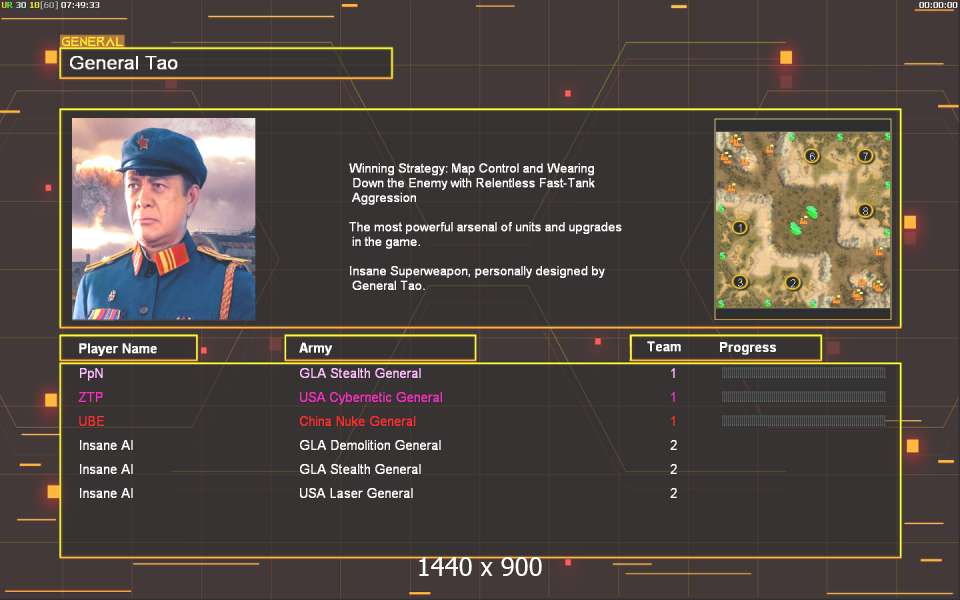Click PpN's GLA Stealth General army

coord(360,373)
